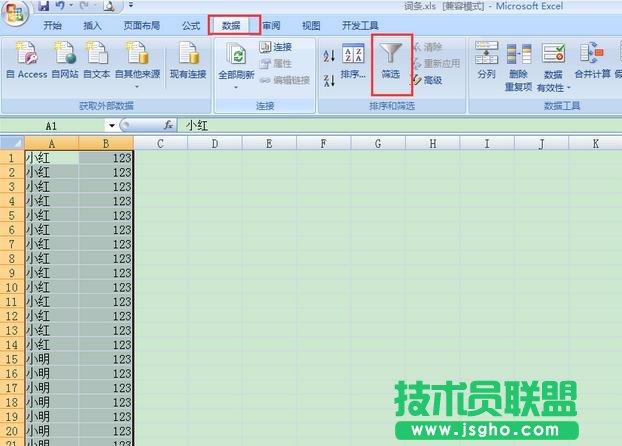Viewport: 622px width, 446px height.
Task: Switch to the Insert (插入) tab
Action: [92, 26]
